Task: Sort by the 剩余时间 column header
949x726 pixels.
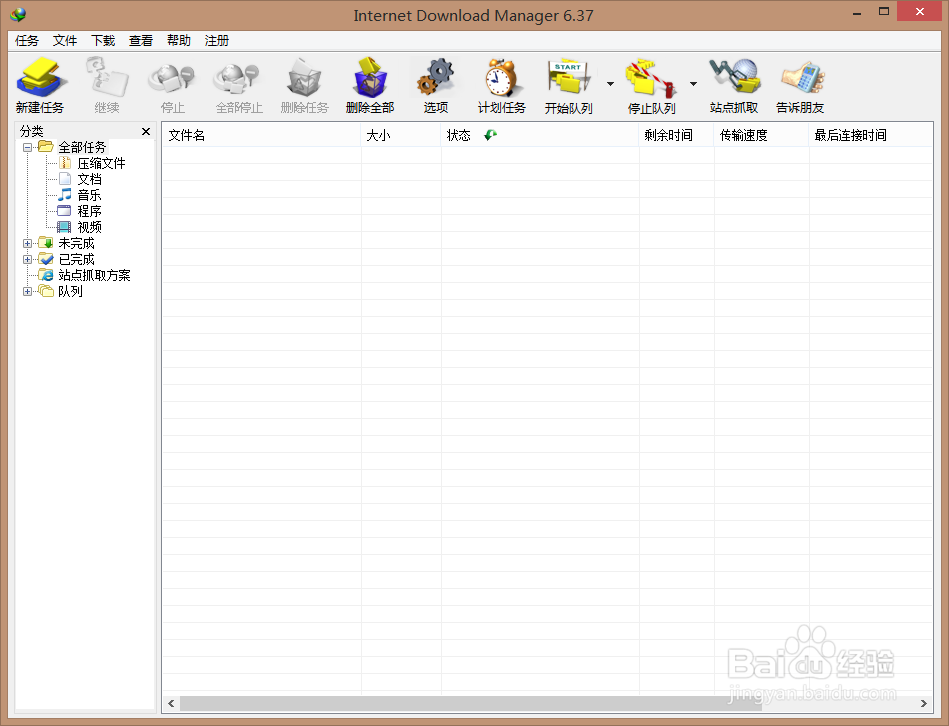Action: click(677, 135)
